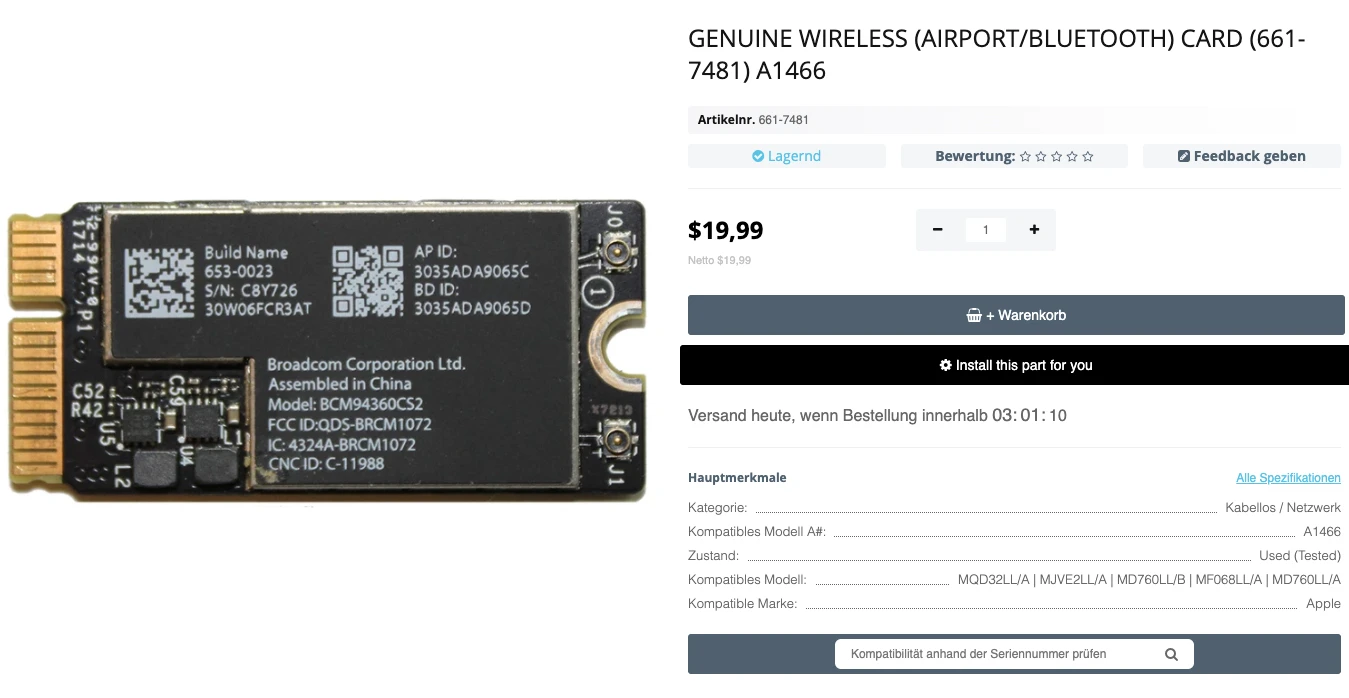Click the shipping countdown timer

click(1029, 416)
